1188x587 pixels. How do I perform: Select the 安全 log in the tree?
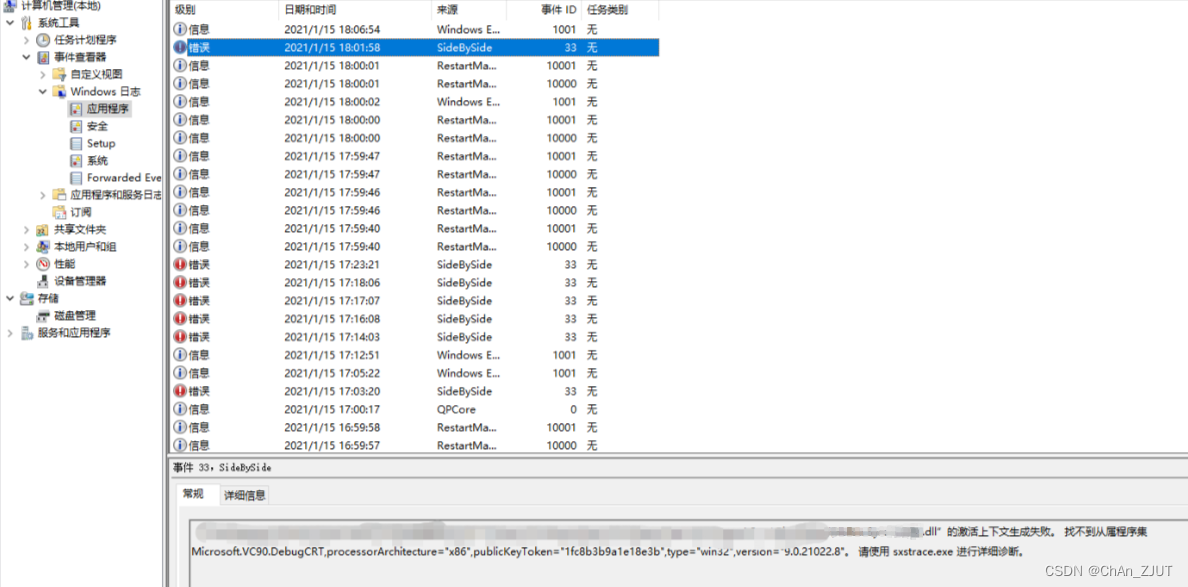point(98,126)
